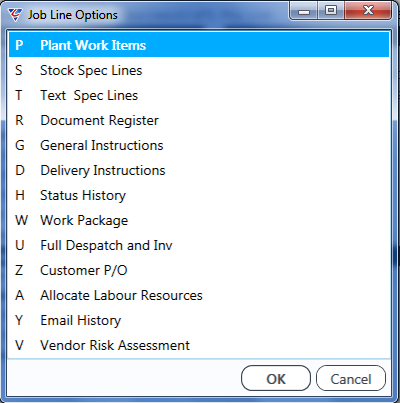Choose the Status History option

pos(199,195)
